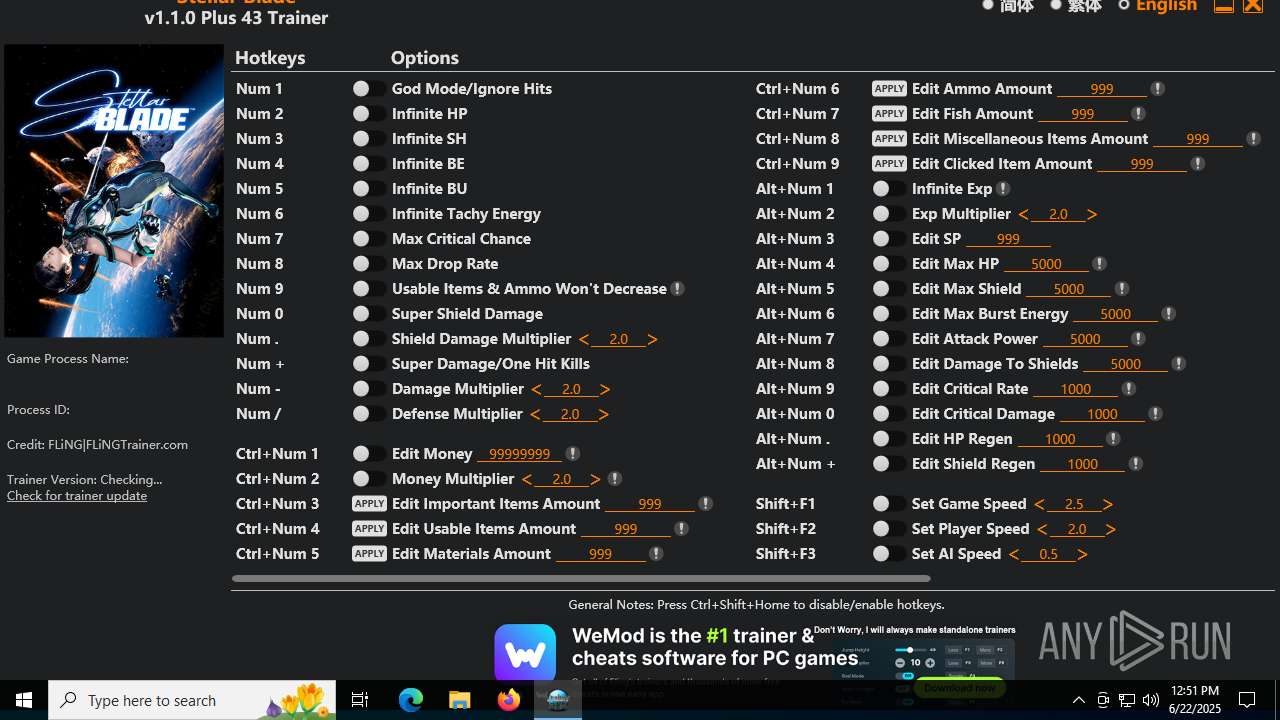Screen dimensions: 1280x720
Task: Toggle Infinite Tachy Energy
Action: [368, 214]
